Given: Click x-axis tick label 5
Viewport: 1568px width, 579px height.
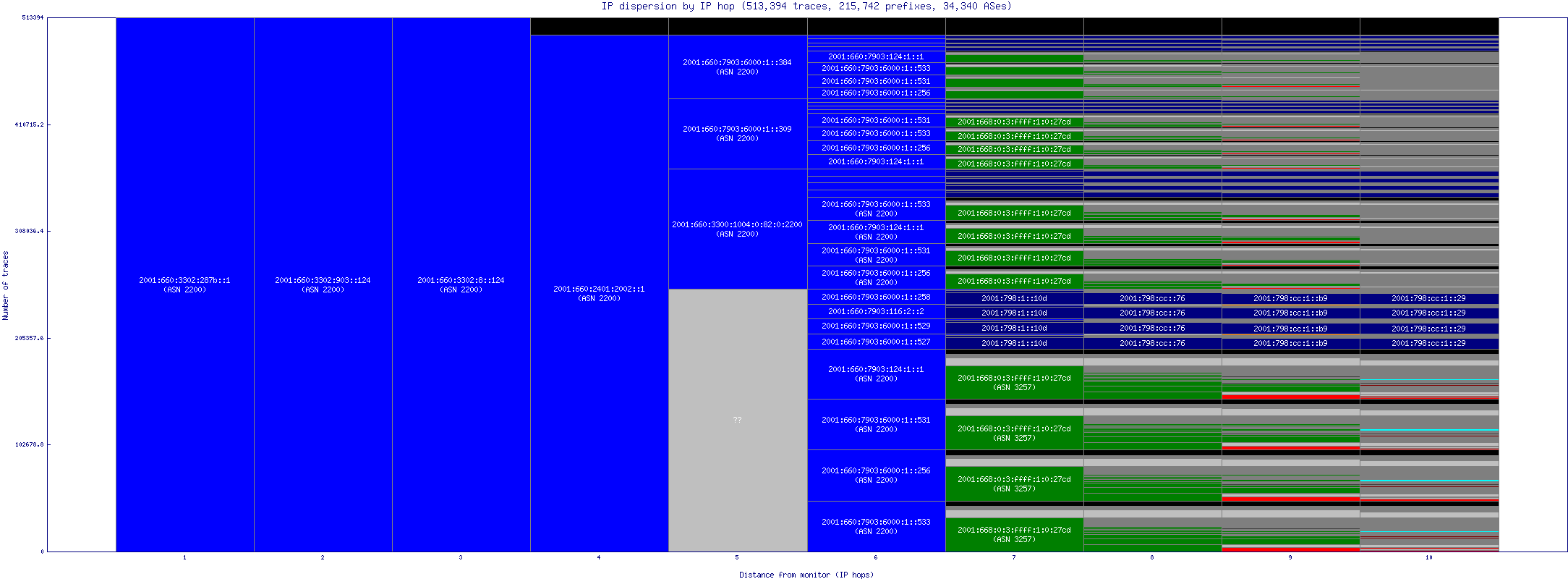Looking at the screenshot, I should pyautogui.click(x=737, y=557).
